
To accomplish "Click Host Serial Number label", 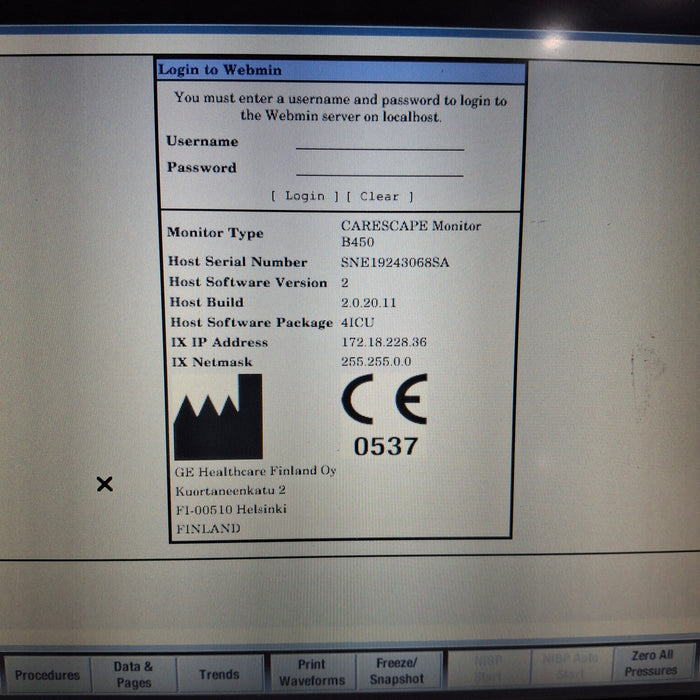I will [238, 262].
